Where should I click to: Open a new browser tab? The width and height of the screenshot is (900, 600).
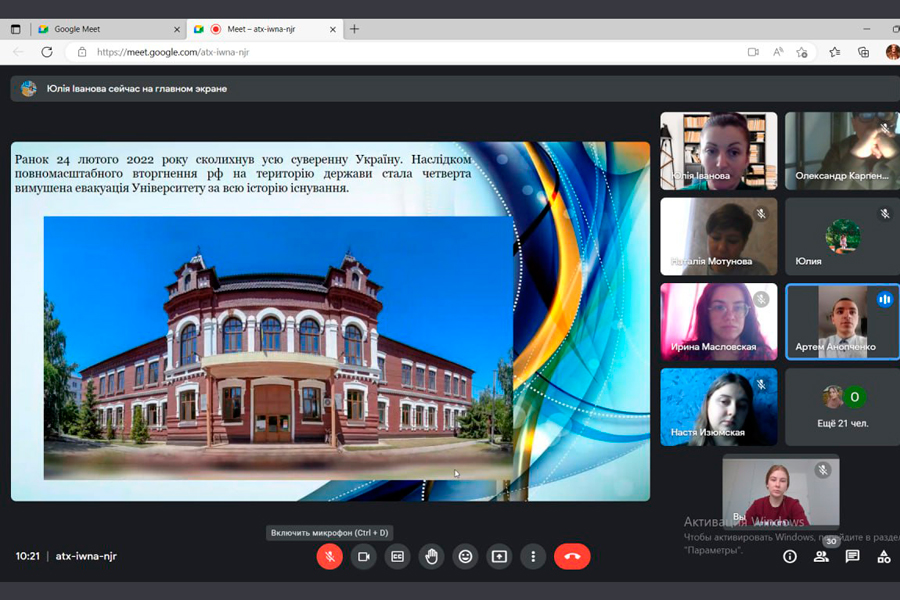(354, 29)
